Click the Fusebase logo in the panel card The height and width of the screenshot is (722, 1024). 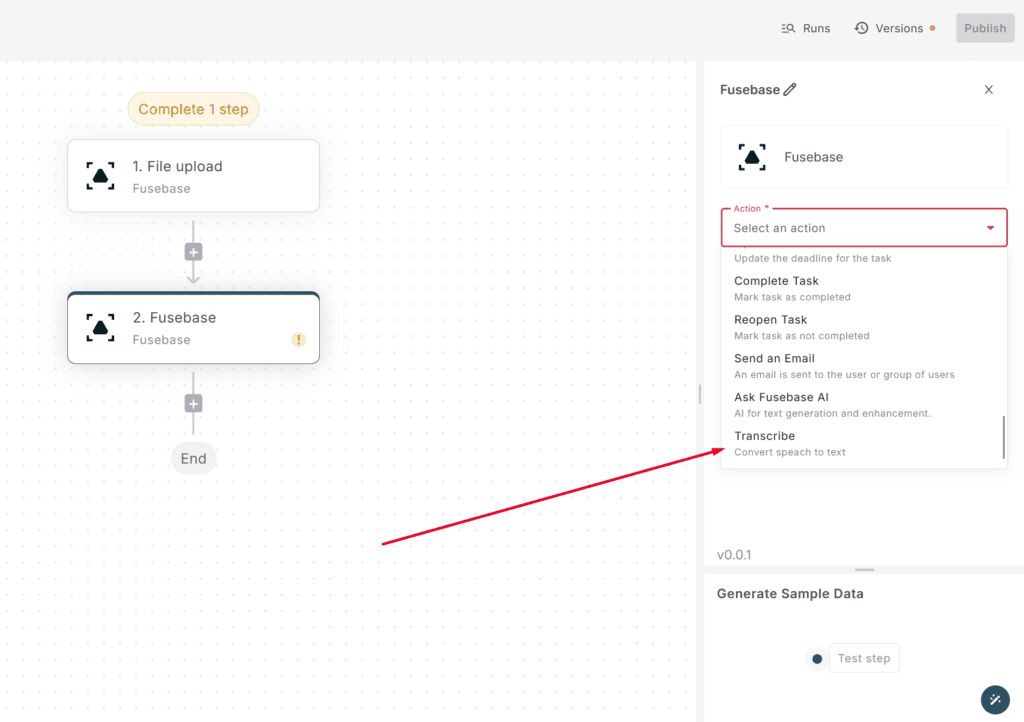pyautogui.click(x=752, y=157)
